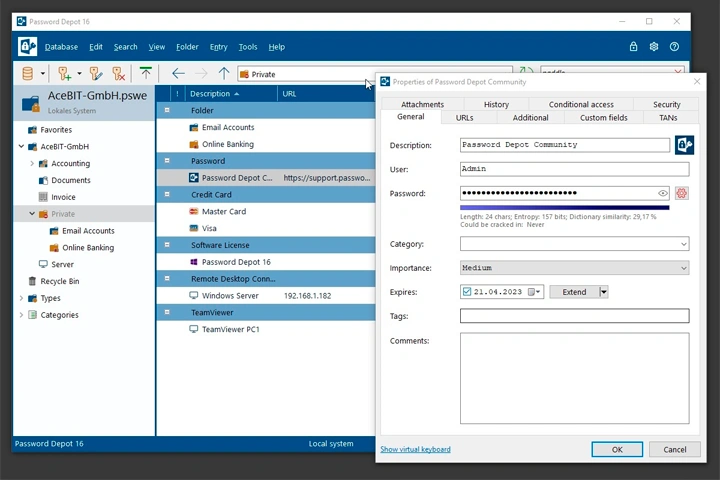Image resolution: width=720 pixels, height=480 pixels.
Task: Switch to the Security tab
Action: [x=666, y=104]
